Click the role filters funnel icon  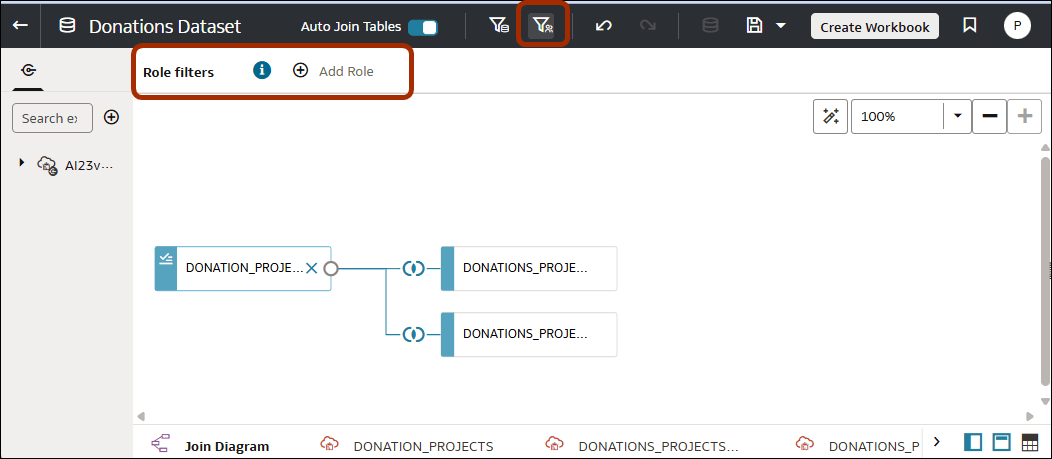point(542,26)
